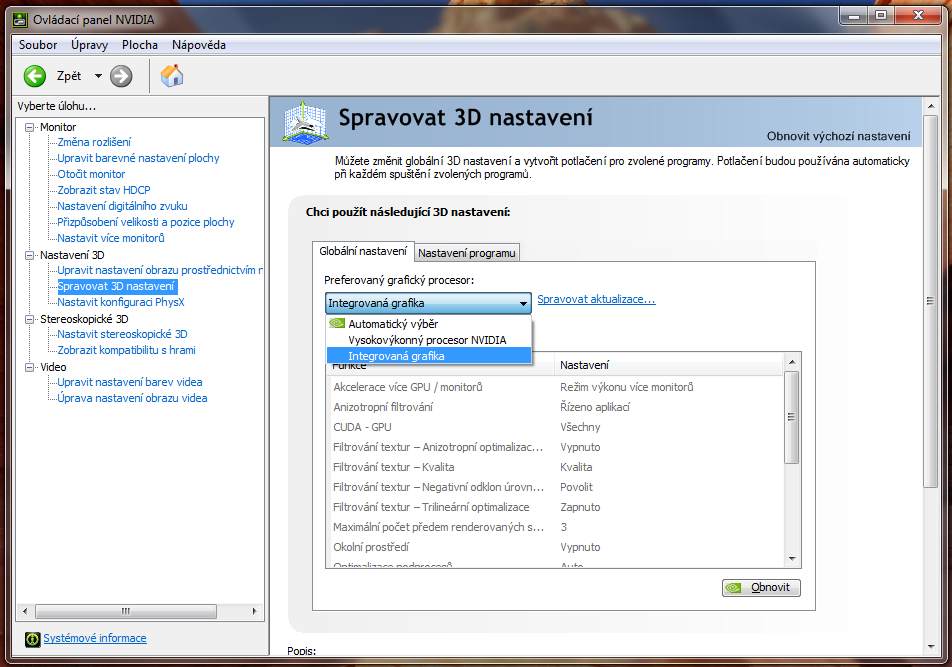This screenshot has width=952, height=667.
Task: Click the Systémové informace icon
Action: coord(32,639)
